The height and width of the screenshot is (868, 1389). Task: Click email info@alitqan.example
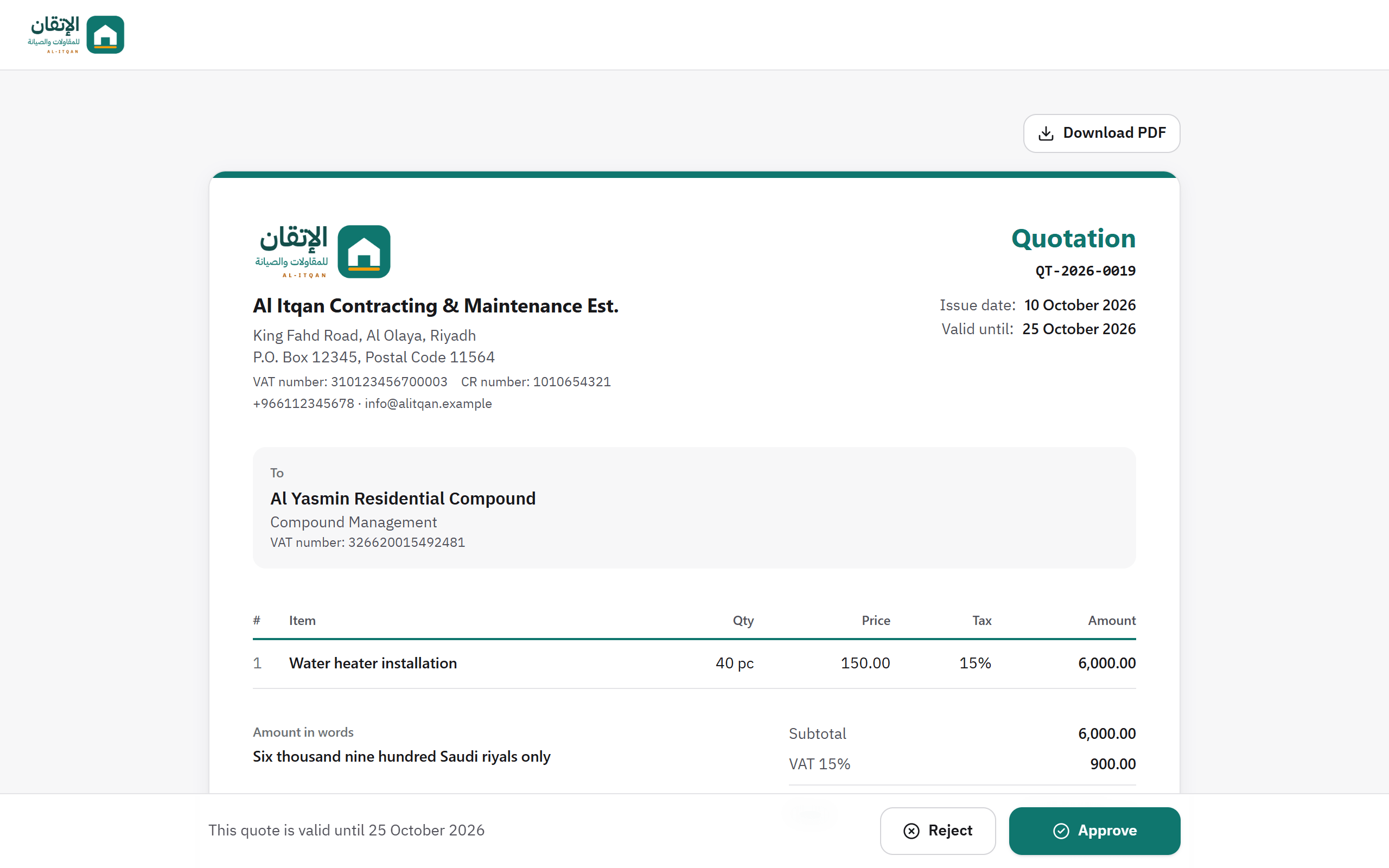tap(428, 404)
